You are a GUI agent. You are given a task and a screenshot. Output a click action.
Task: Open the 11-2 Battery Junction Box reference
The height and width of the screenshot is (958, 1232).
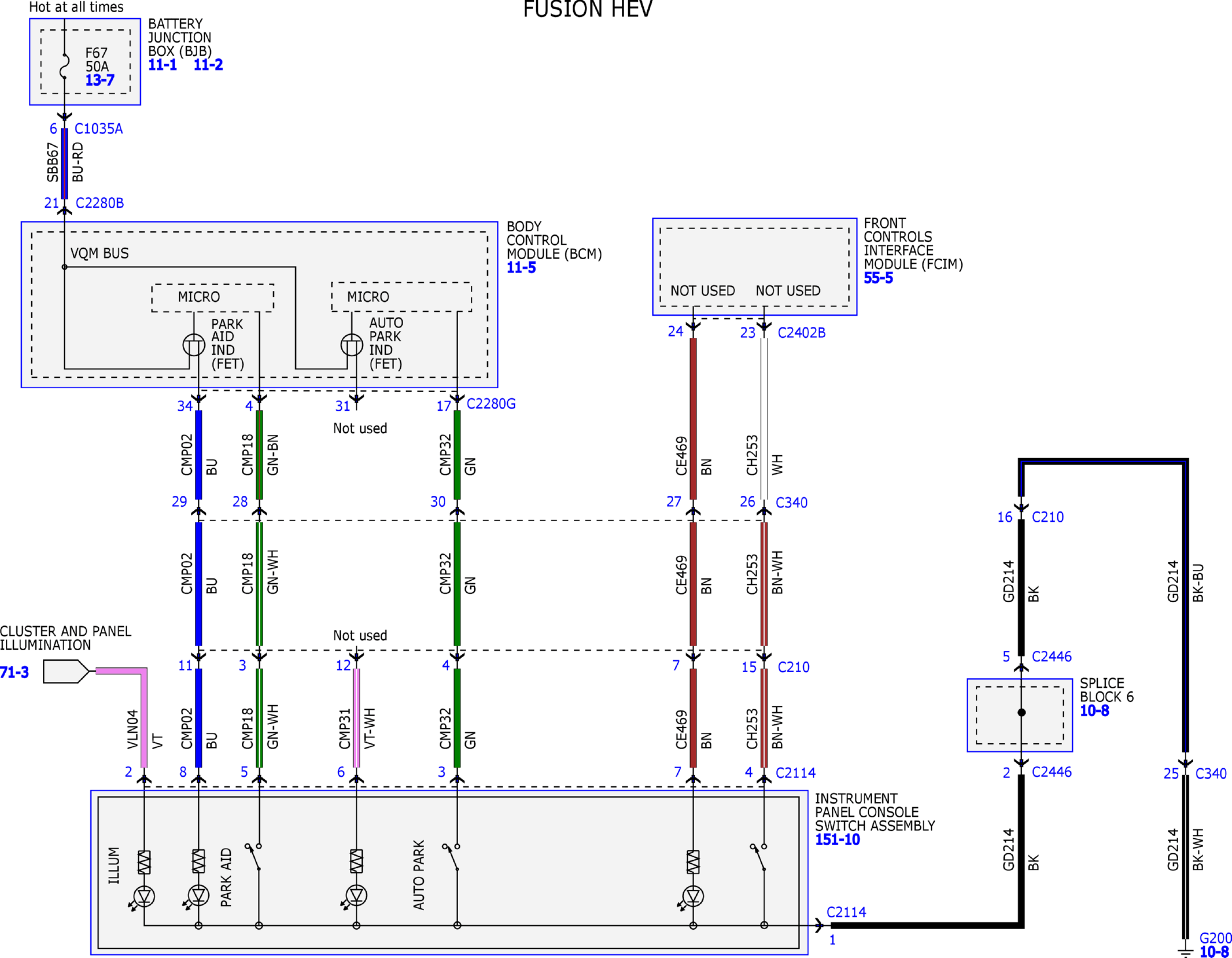point(208,65)
